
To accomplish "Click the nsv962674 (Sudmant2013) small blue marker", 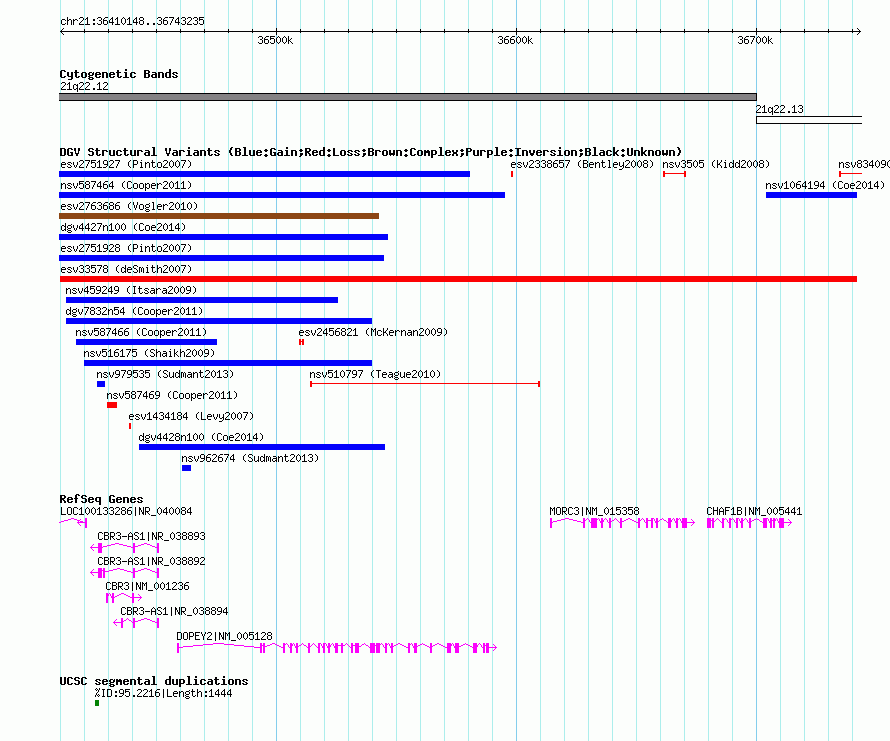I will [186, 468].
